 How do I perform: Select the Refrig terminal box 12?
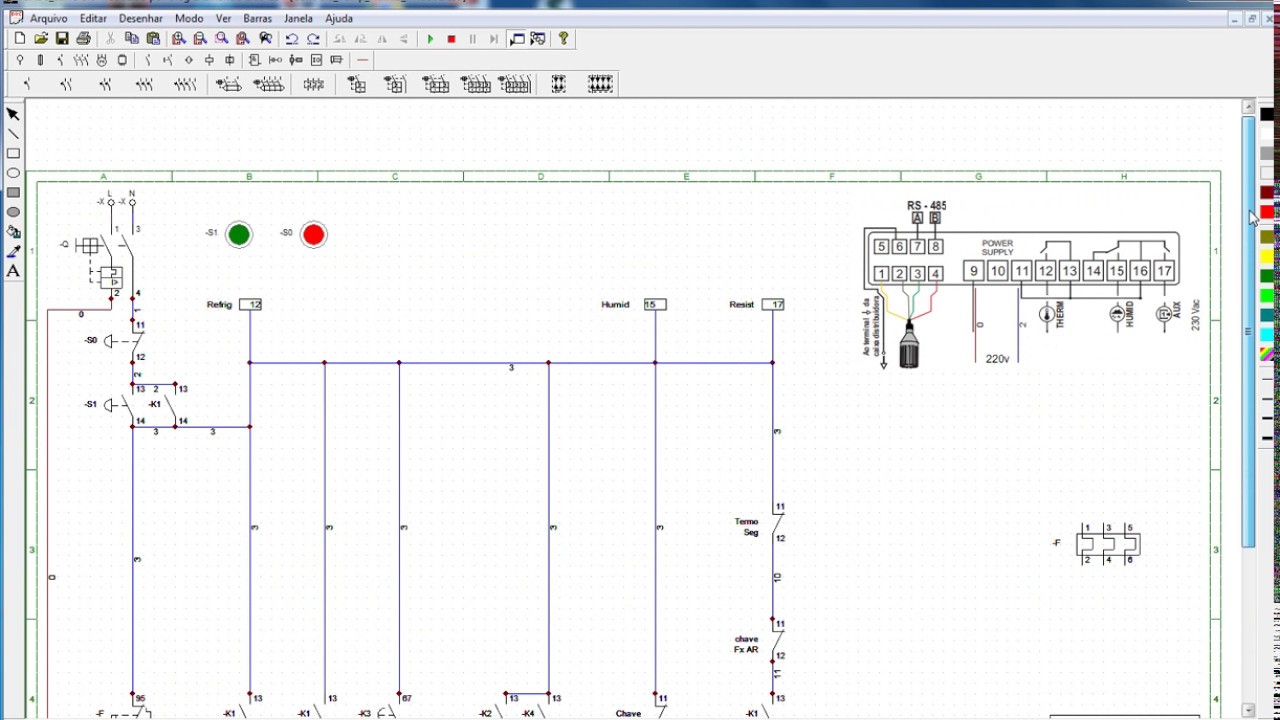pos(250,304)
